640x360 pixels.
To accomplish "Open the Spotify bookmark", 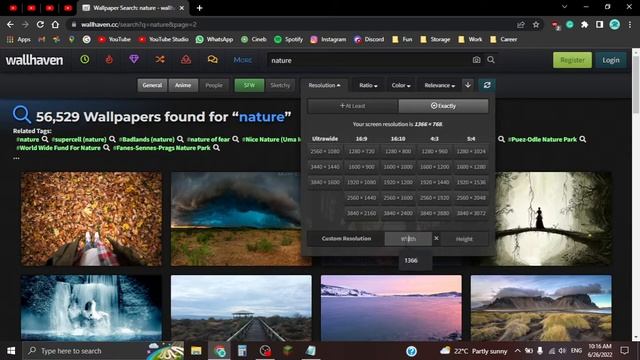I will [289, 39].
